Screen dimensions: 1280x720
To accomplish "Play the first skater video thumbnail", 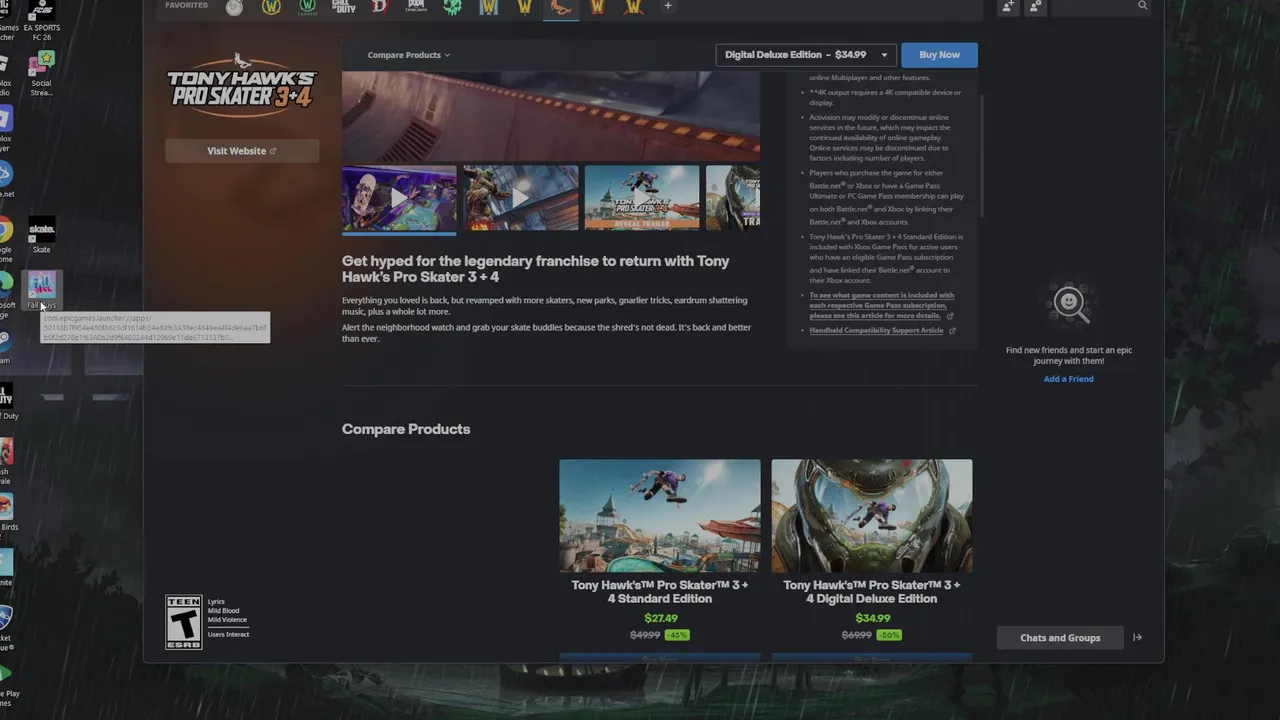I will tap(399, 198).
